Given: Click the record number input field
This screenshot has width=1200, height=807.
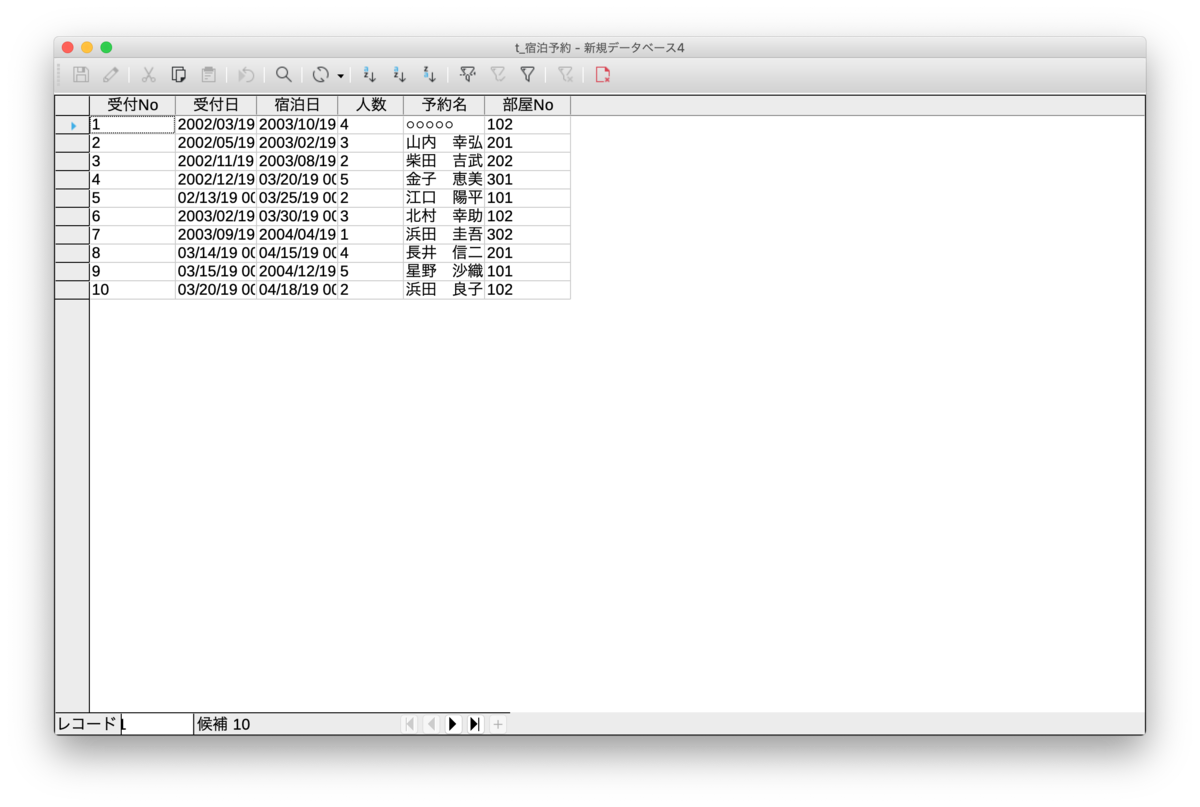Looking at the screenshot, I should tap(156, 724).
